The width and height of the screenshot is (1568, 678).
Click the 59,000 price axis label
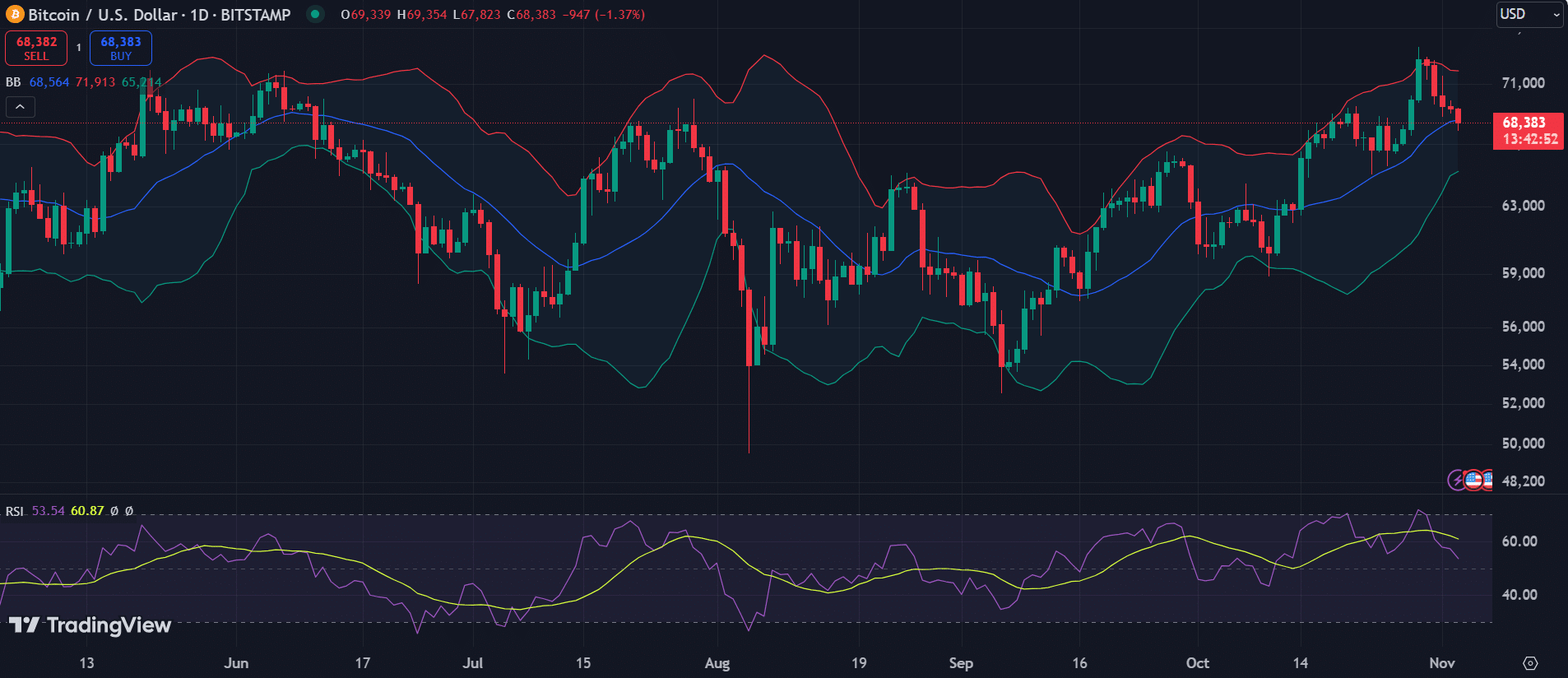tap(1524, 273)
